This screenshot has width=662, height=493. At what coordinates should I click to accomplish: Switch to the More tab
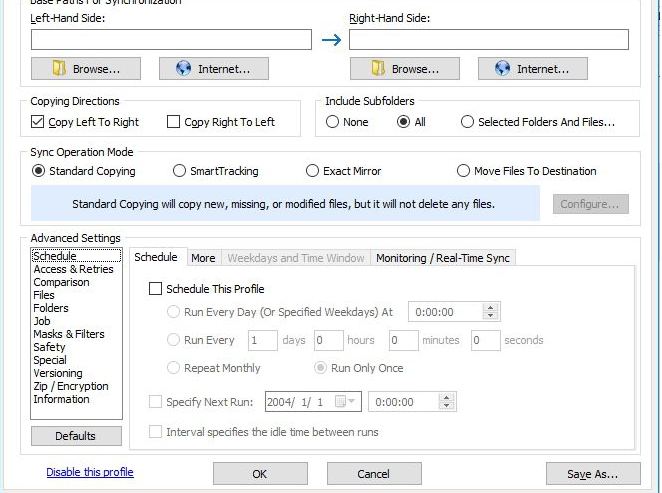[203, 258]
